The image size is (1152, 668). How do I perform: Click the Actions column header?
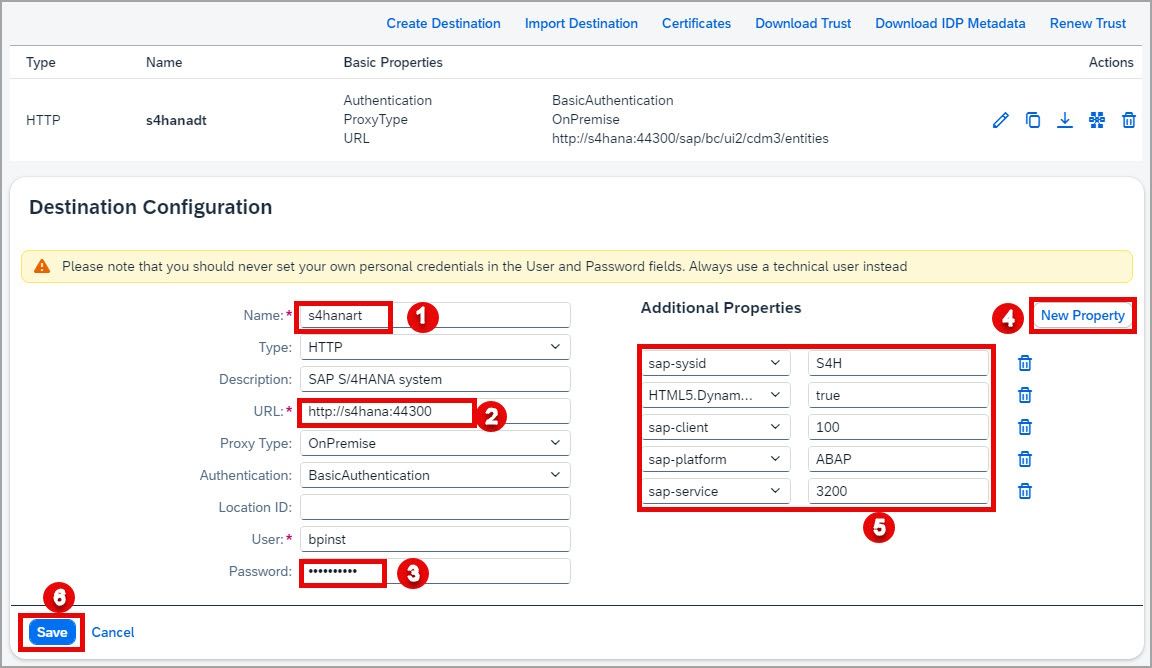coord(1111,62)
